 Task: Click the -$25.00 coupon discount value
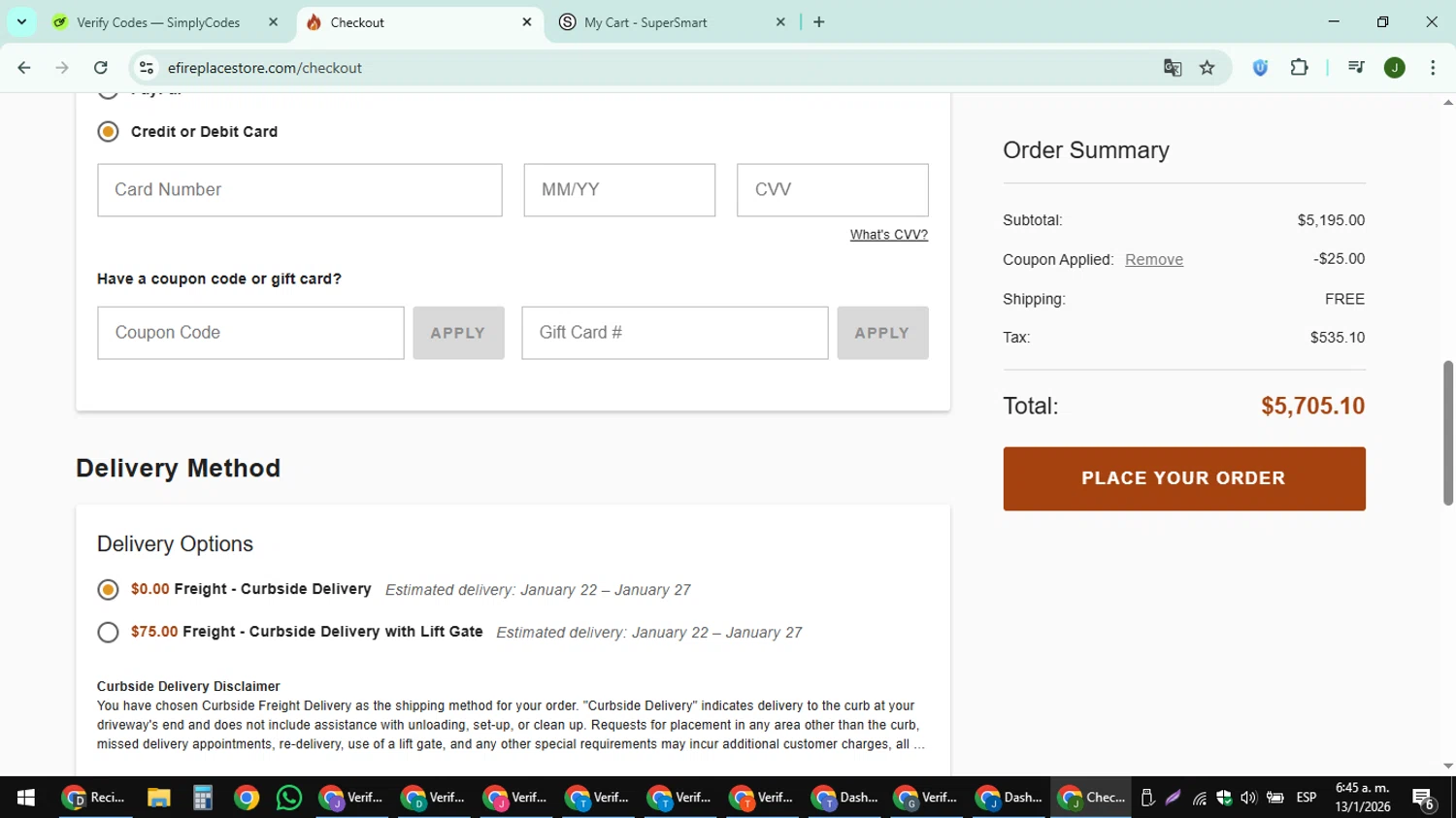[x=1339, y=259]
